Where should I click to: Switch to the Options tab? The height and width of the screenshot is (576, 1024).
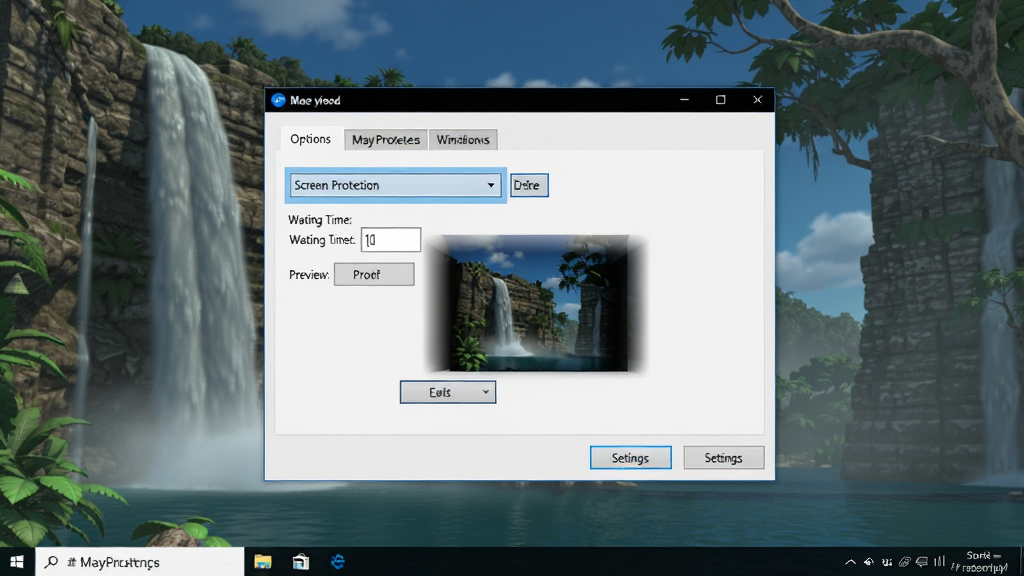click(x=311, y=139)
